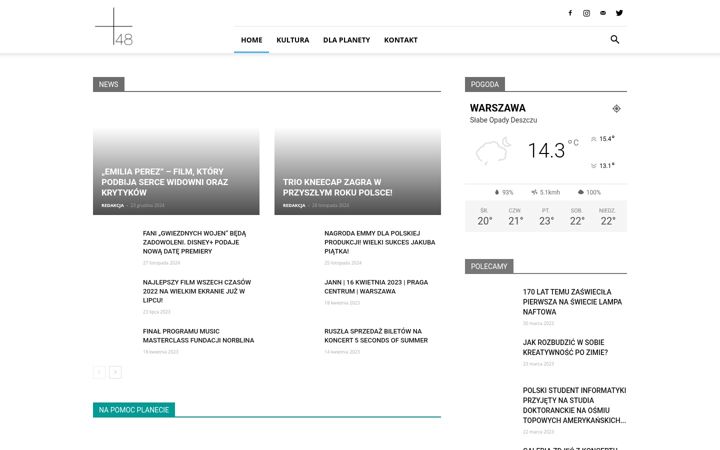The height and width of the screenshot is (450, 720).
Task: Click the POLECAMY section header tab
Action: [489, 266]
